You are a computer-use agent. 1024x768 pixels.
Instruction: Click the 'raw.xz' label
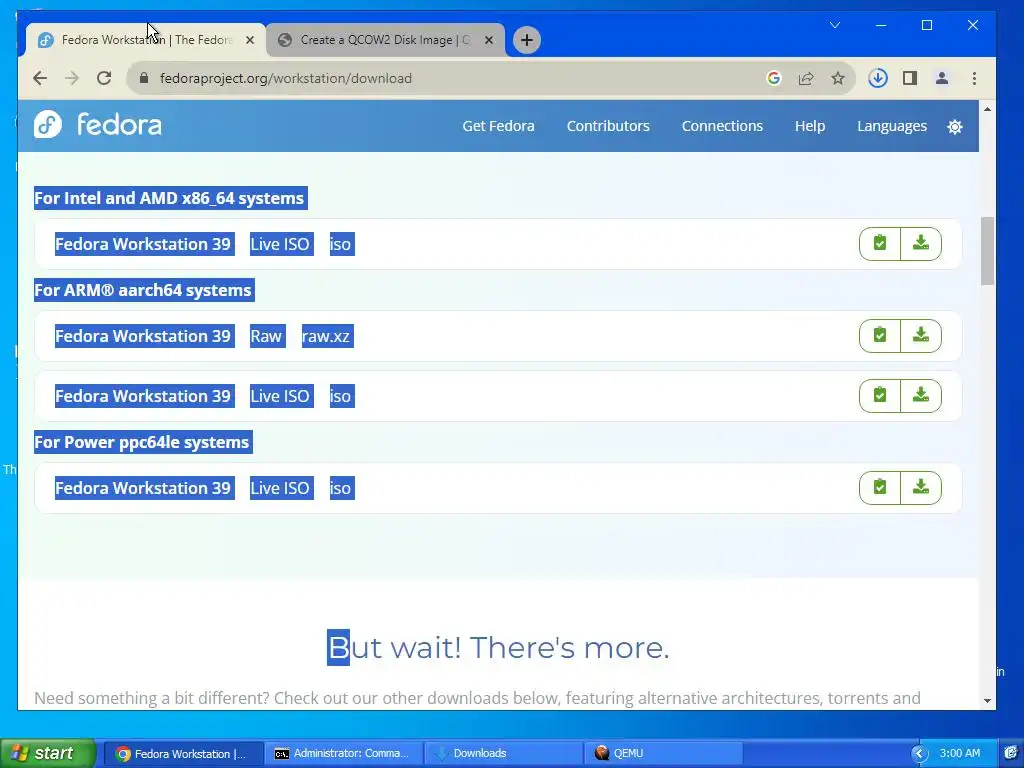tap(327, 336)
